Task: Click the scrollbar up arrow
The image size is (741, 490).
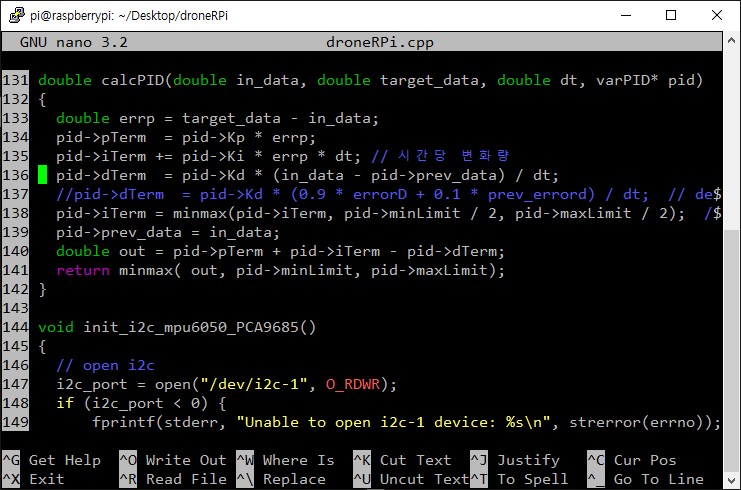Action: pos(731,40)
